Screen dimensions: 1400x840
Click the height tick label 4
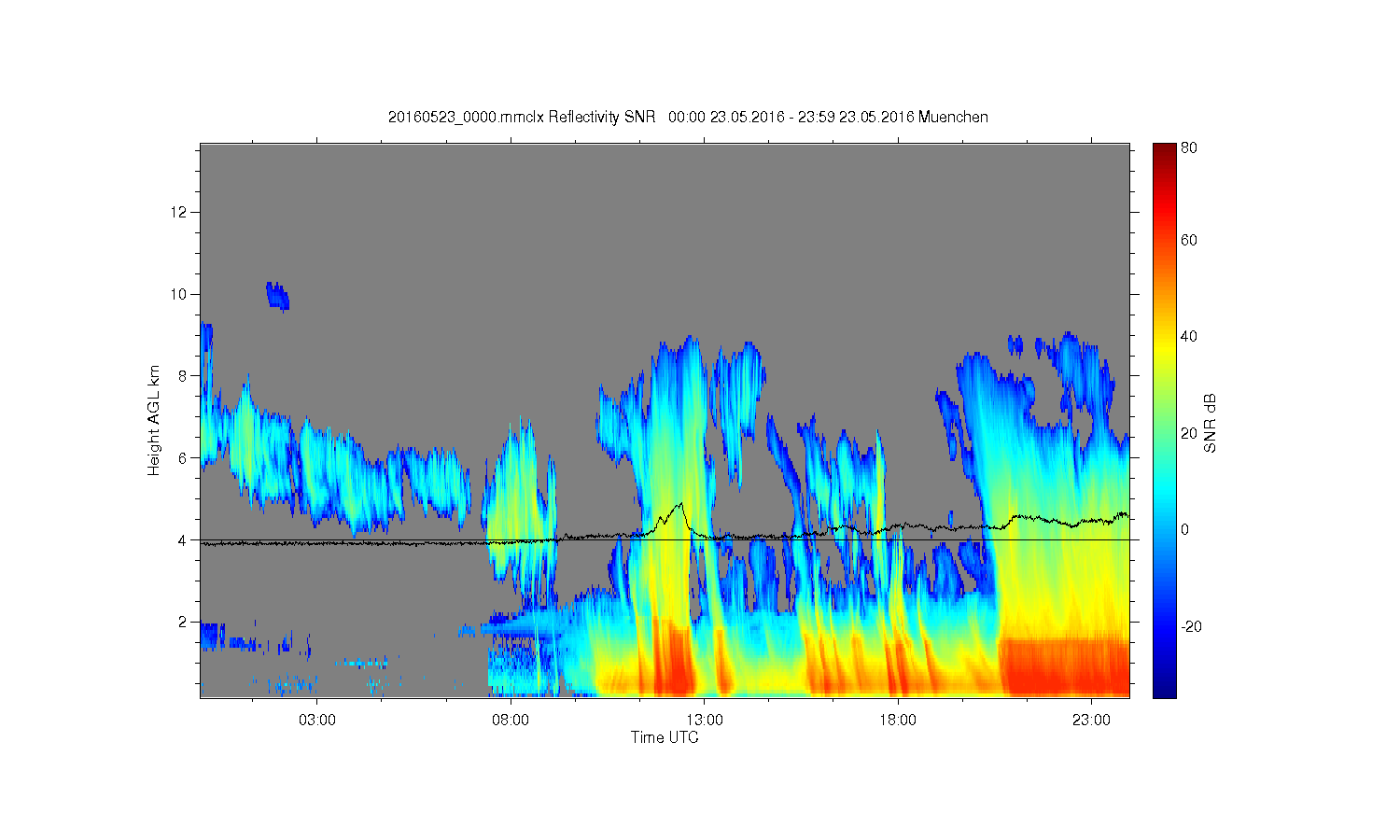184,540
